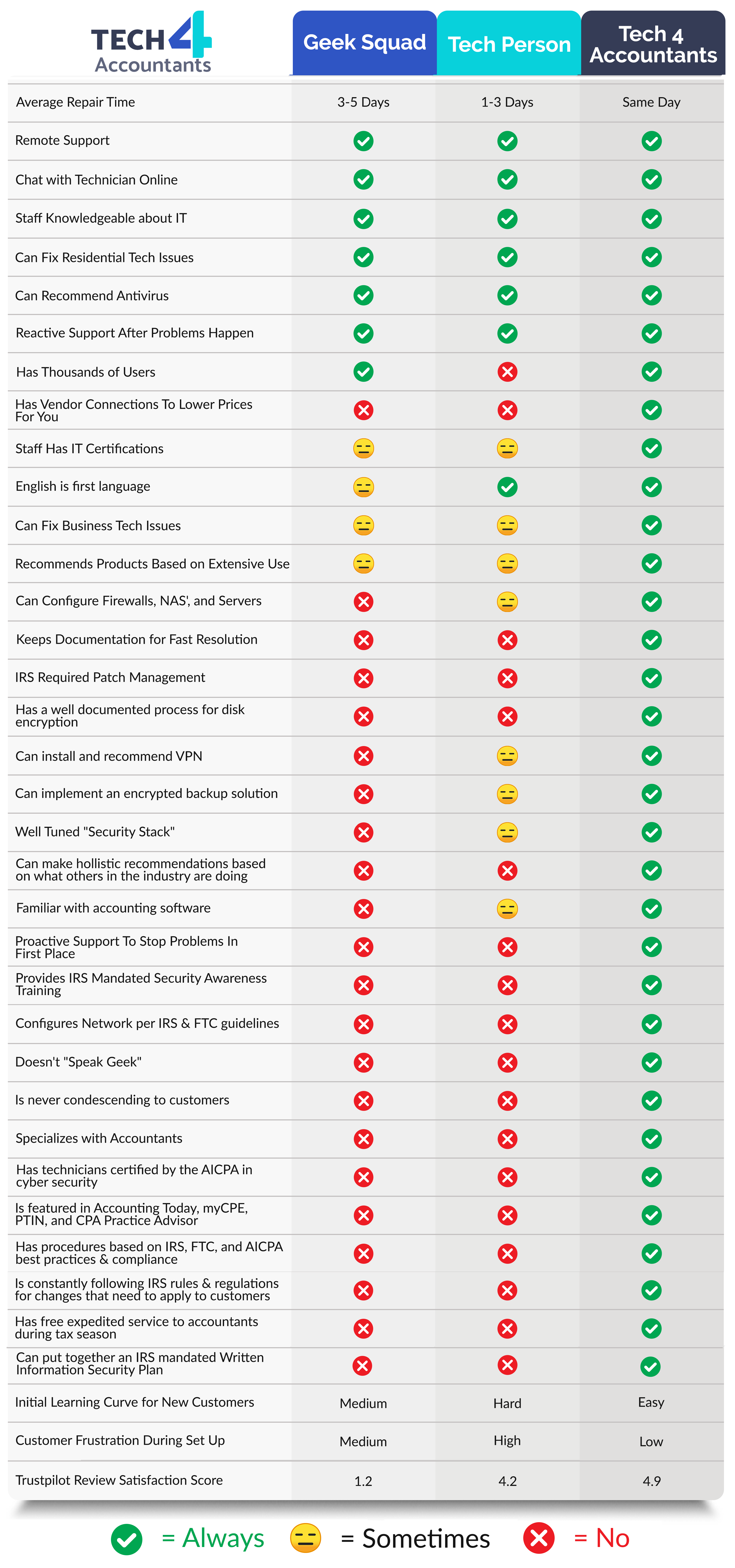
Task: Select the Geek Squad column header
Action: click(x=364, y=43)
